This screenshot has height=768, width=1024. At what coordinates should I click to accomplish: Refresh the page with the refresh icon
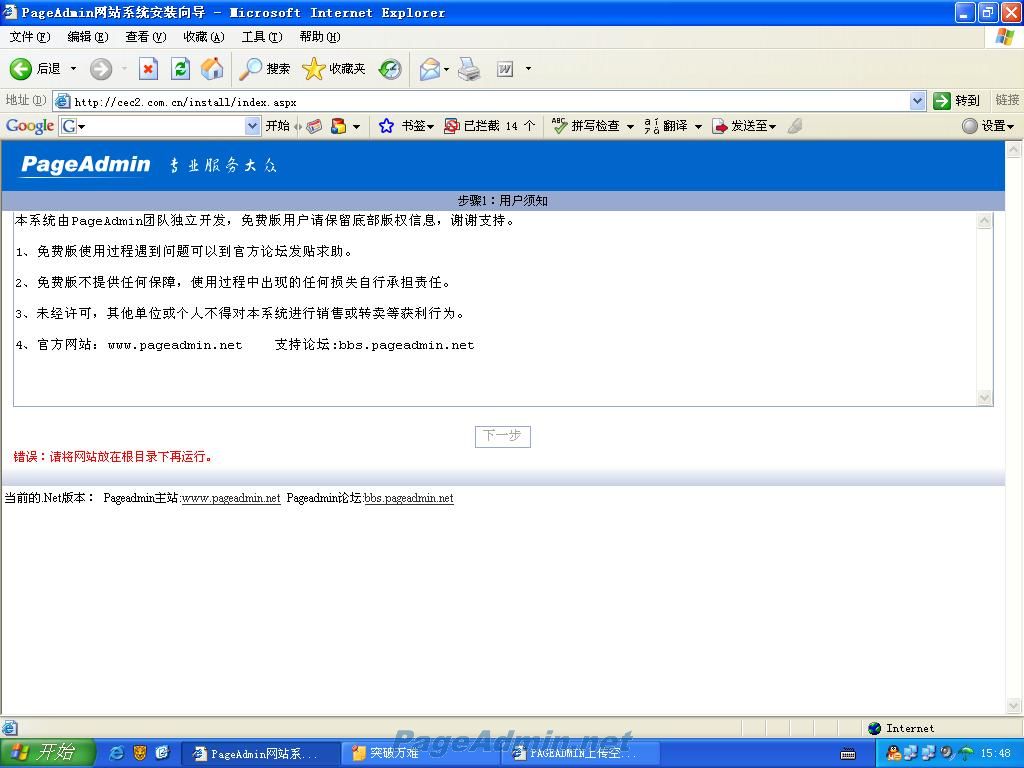click(x=180, y=68)
